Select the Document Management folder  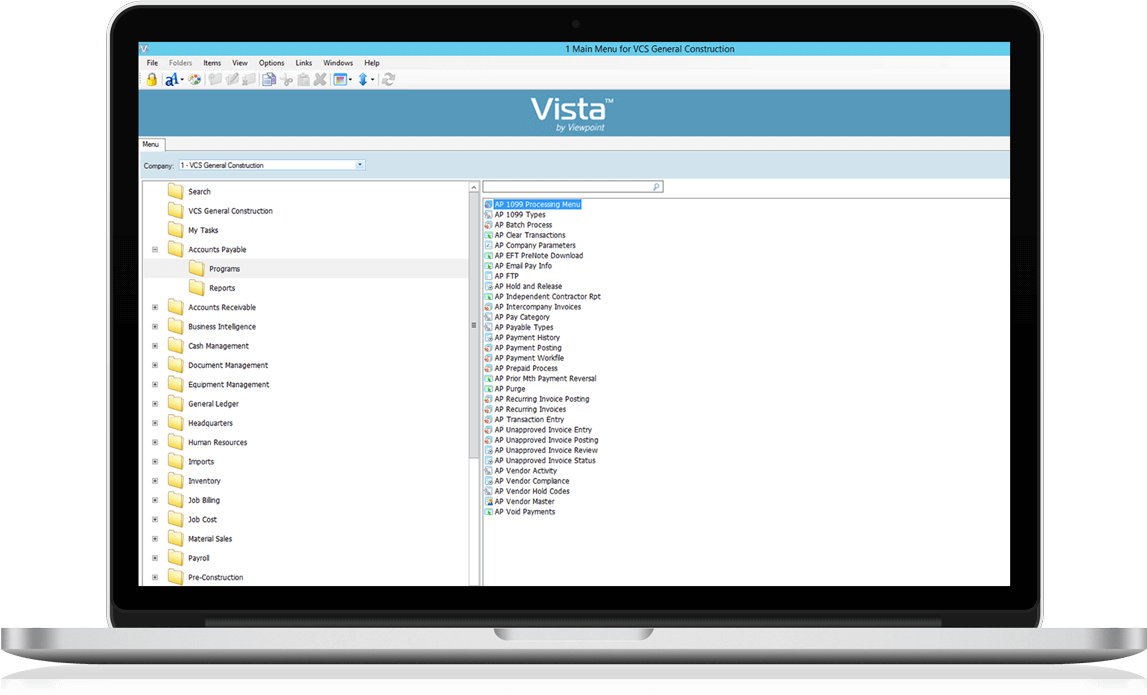click(227, 365)
